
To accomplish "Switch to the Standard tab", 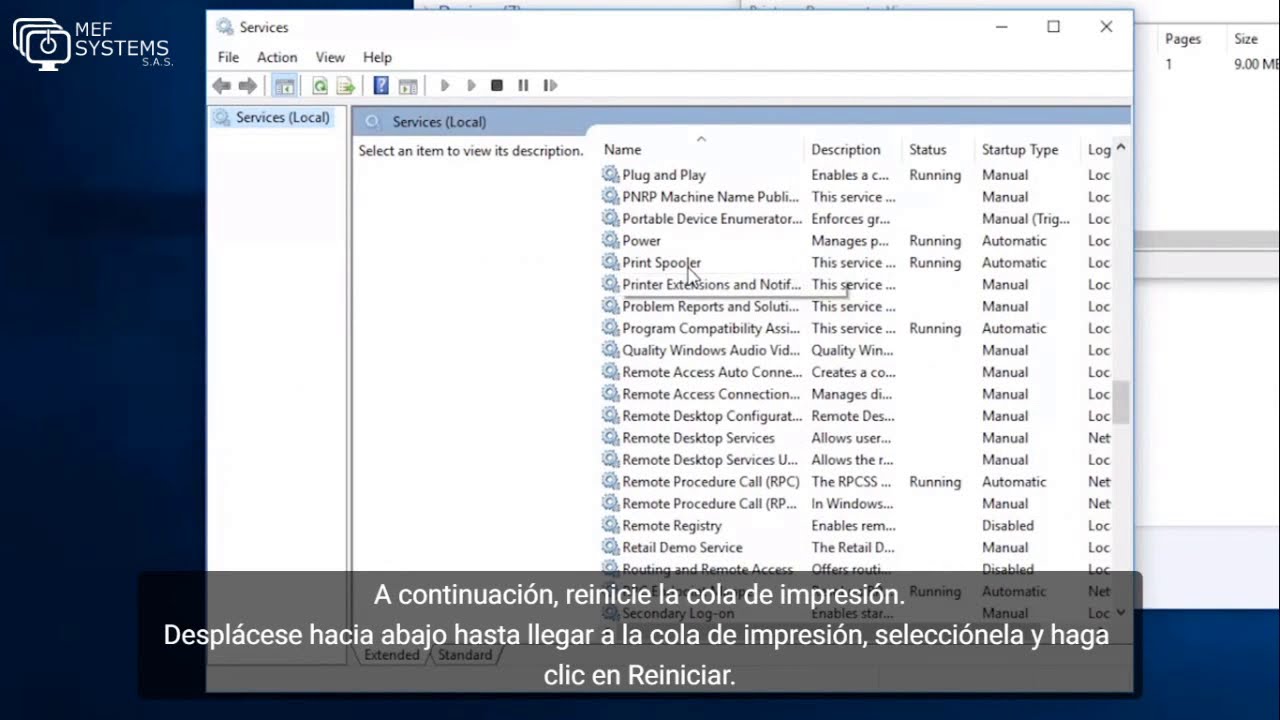I will coord(465,655).
